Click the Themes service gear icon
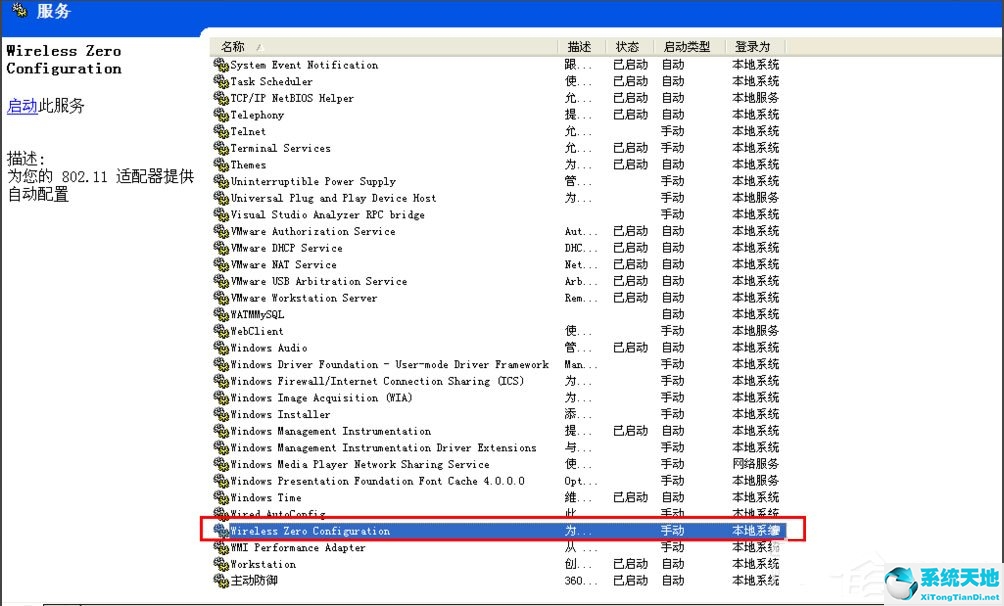Screen dimensions: 1004x606 tap(222, 164)
